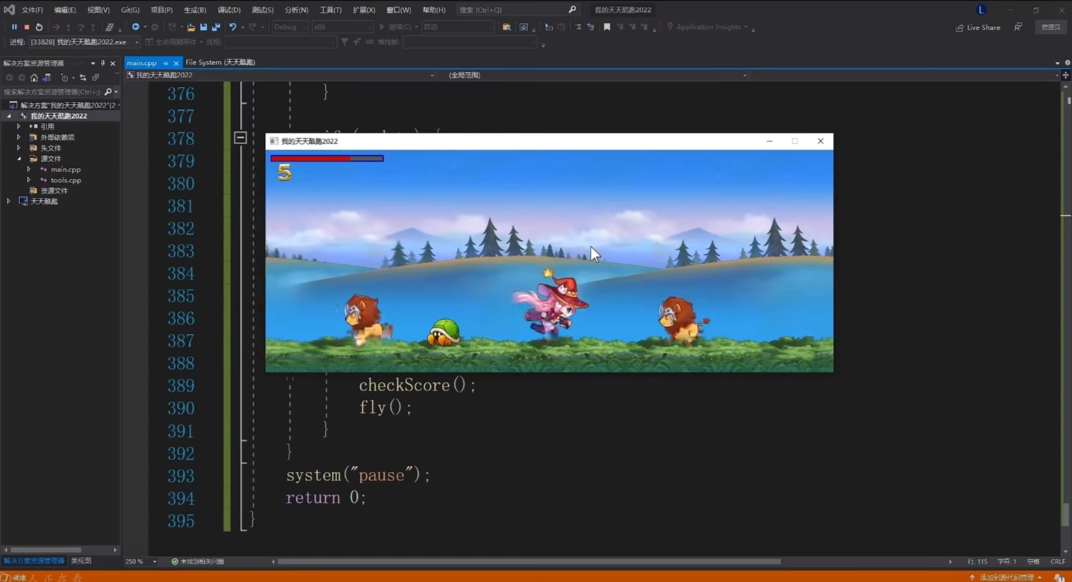
Task: Click the Live Share button
Action: (x=978, y=27)
